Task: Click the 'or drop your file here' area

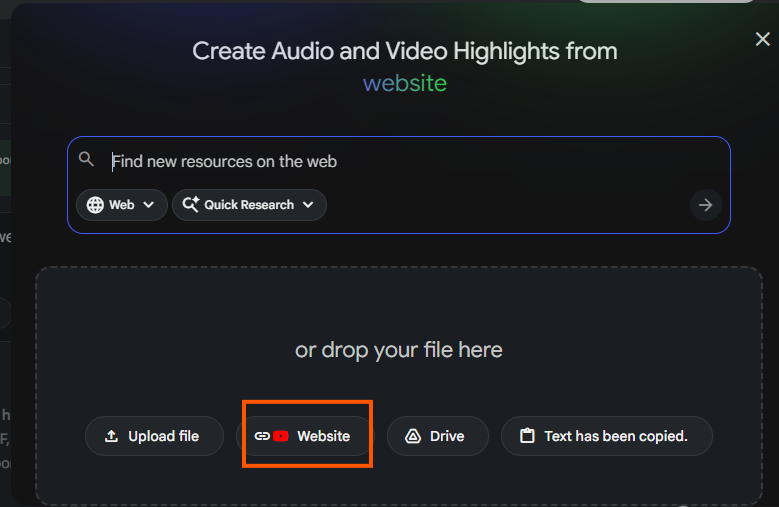Action: point(398,350)
